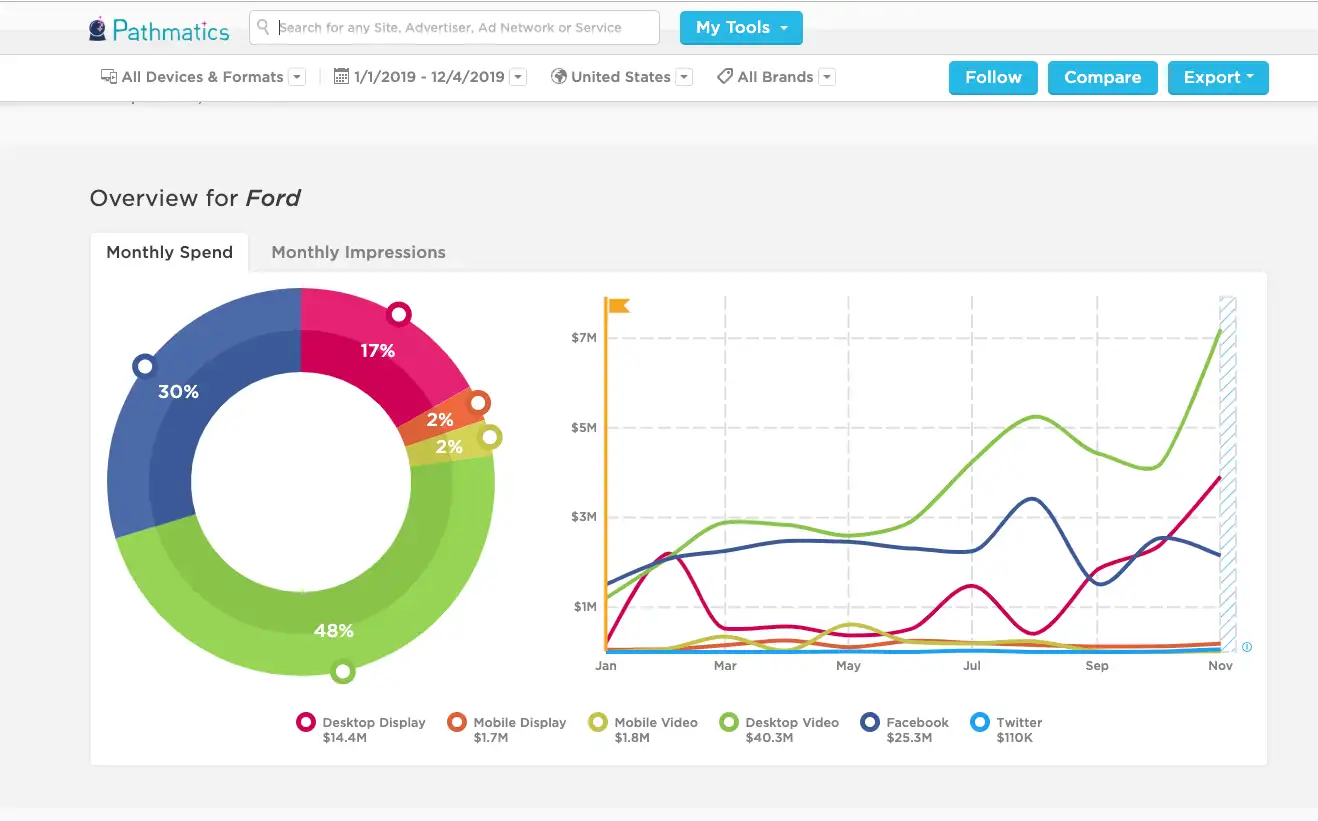Open the All Devices & Formats dropdown arrow
Image resolution: width=1318 pixels, height=821 pixels.
(297, 77)
